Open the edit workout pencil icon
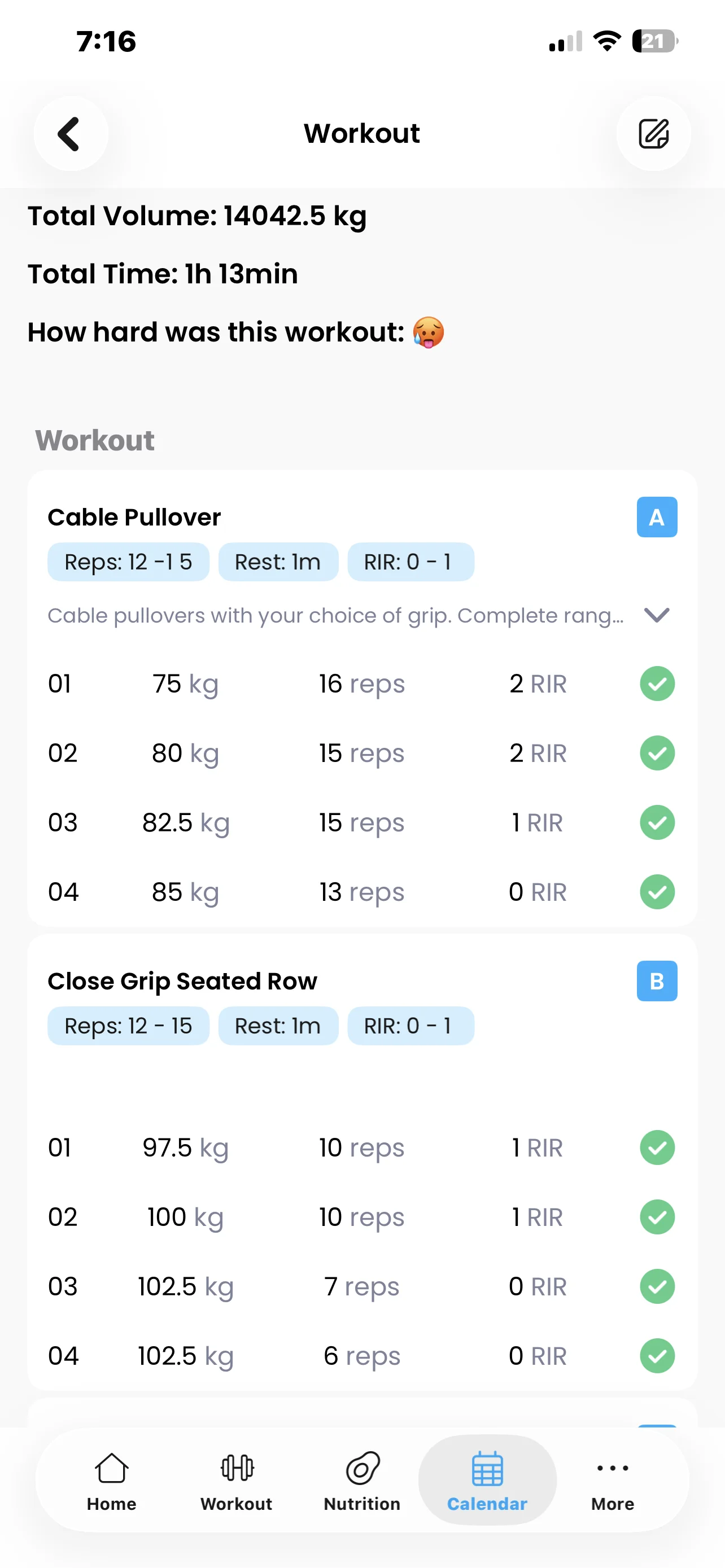 pyautogui.click(x=653, y=134)
